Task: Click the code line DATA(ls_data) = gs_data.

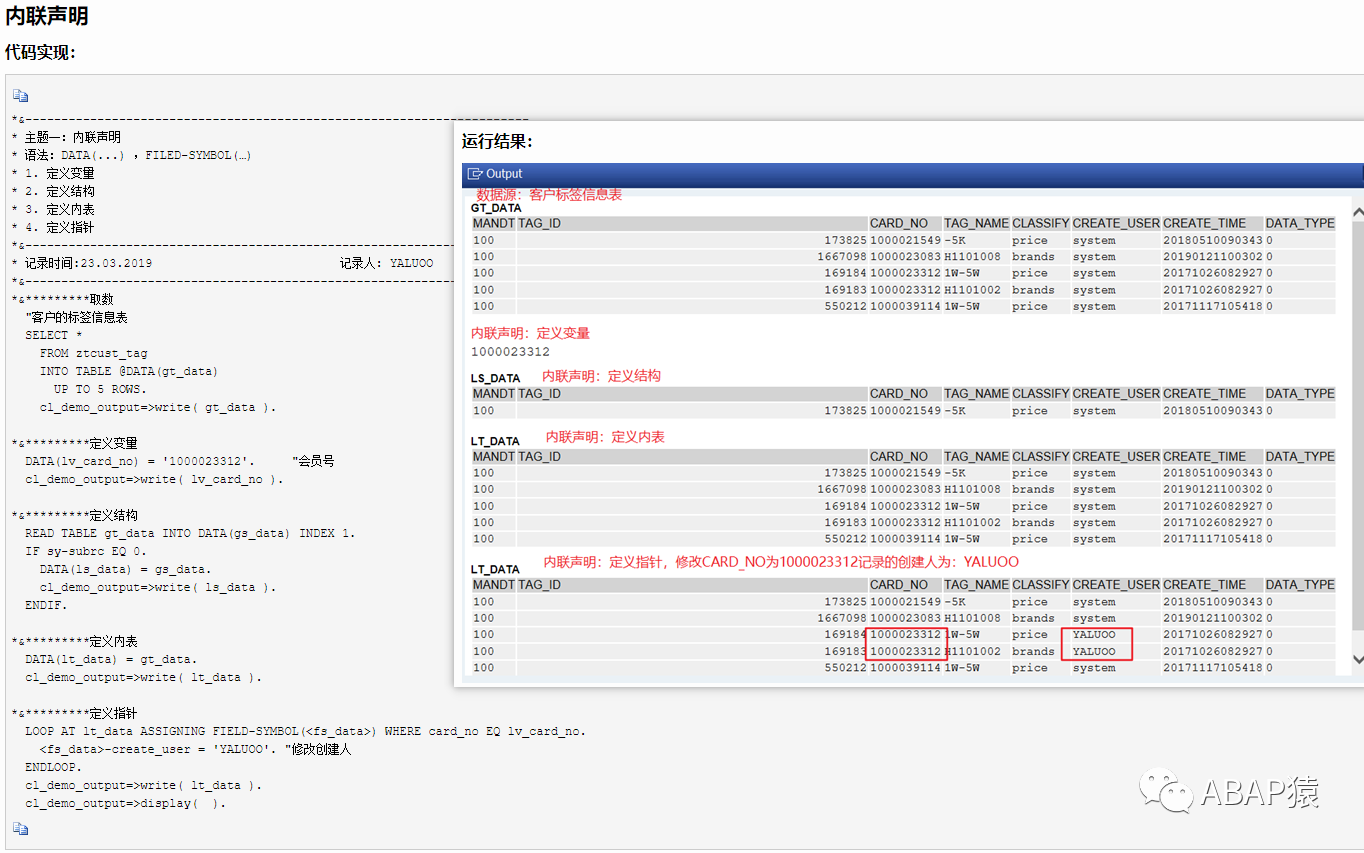Action: pos(125,569)
